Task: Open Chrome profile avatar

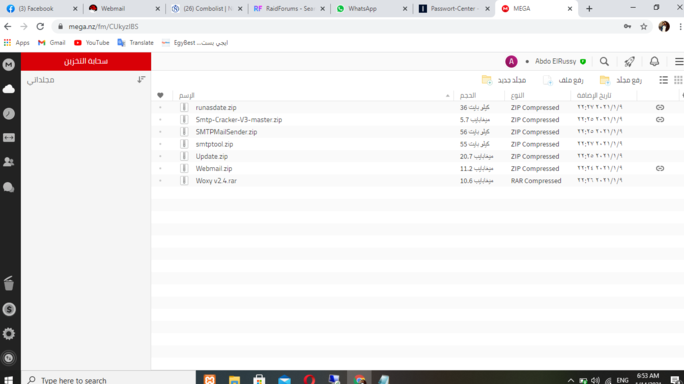Action: pos(664,27)
